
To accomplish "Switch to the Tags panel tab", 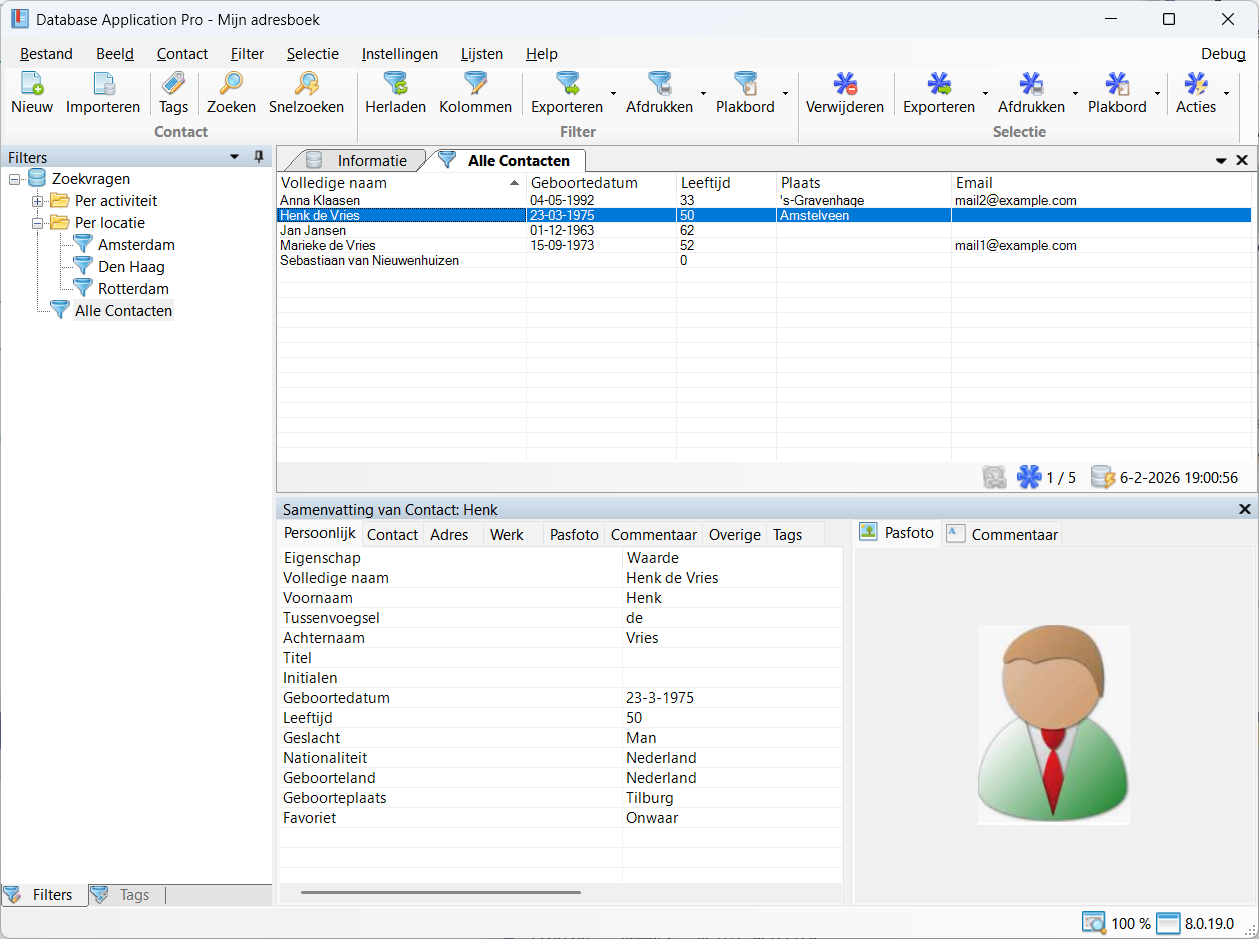I will 126,895.
